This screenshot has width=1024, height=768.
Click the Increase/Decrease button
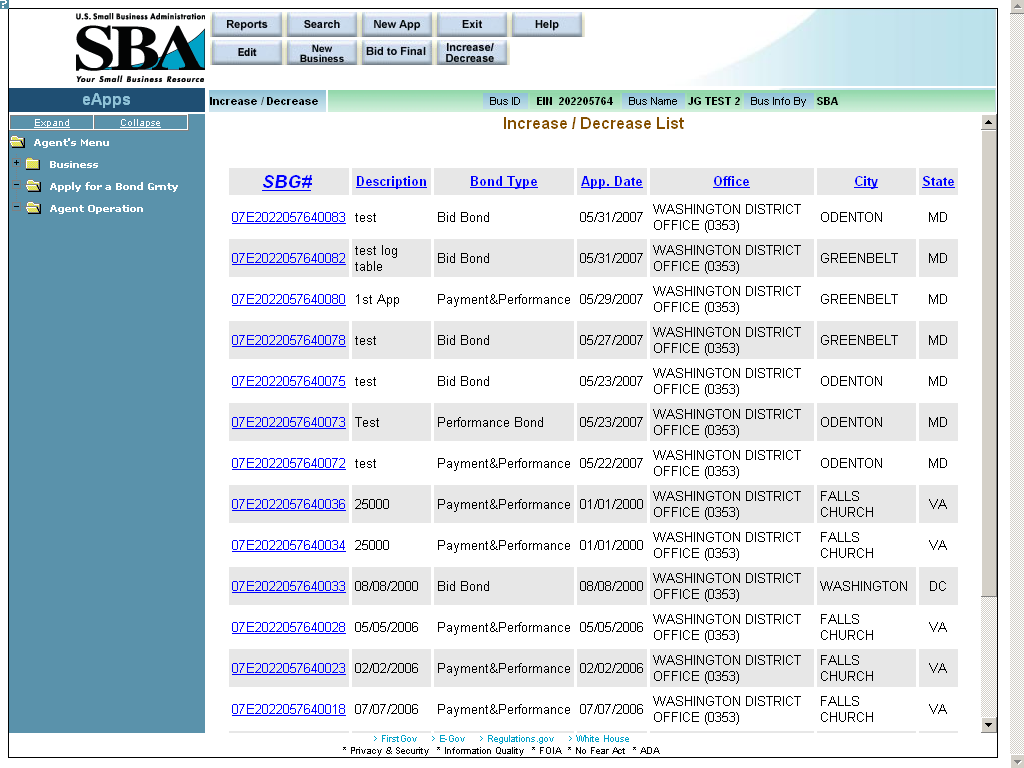[x=470, y=52]
